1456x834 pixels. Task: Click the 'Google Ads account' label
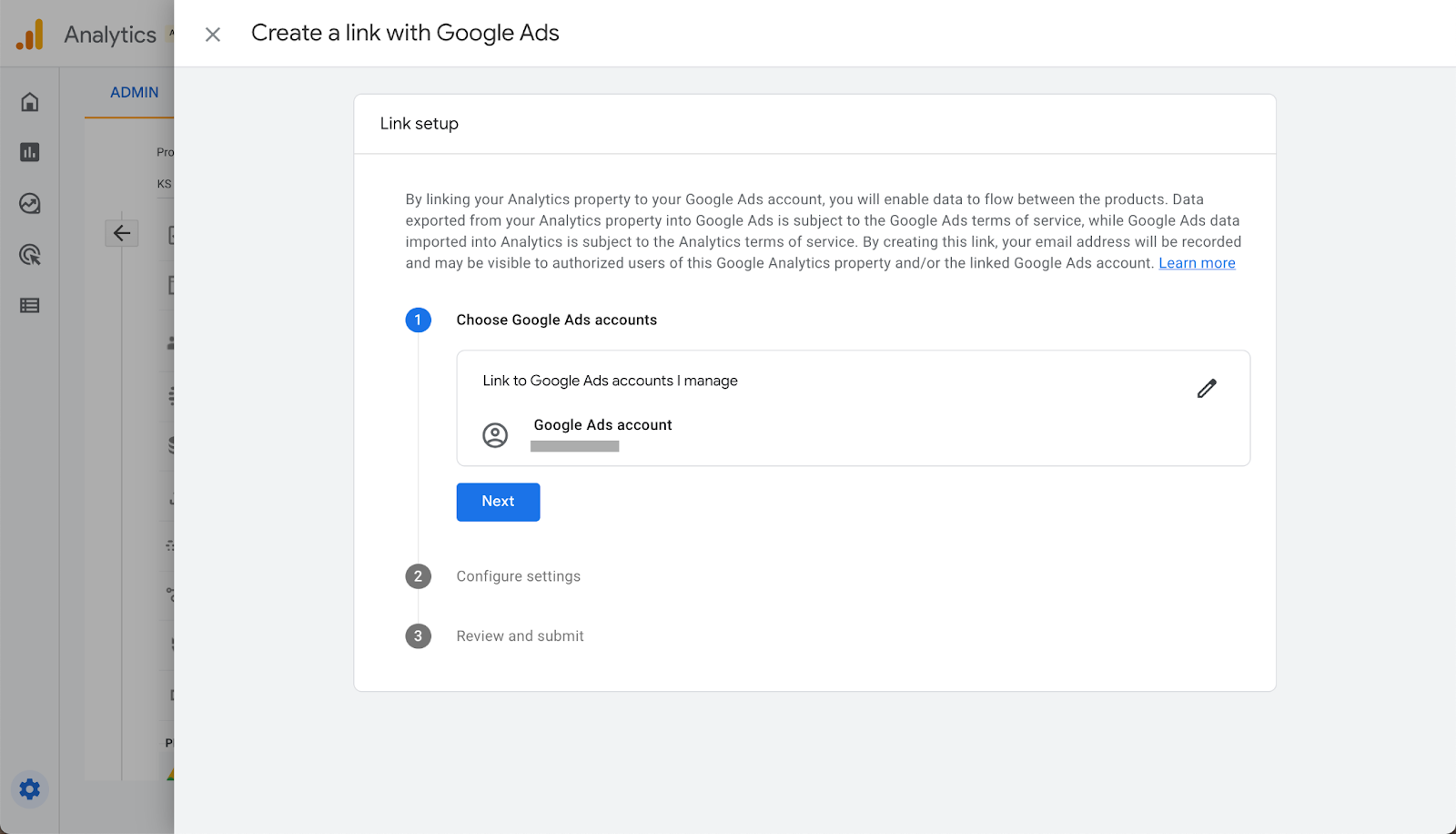602,425
